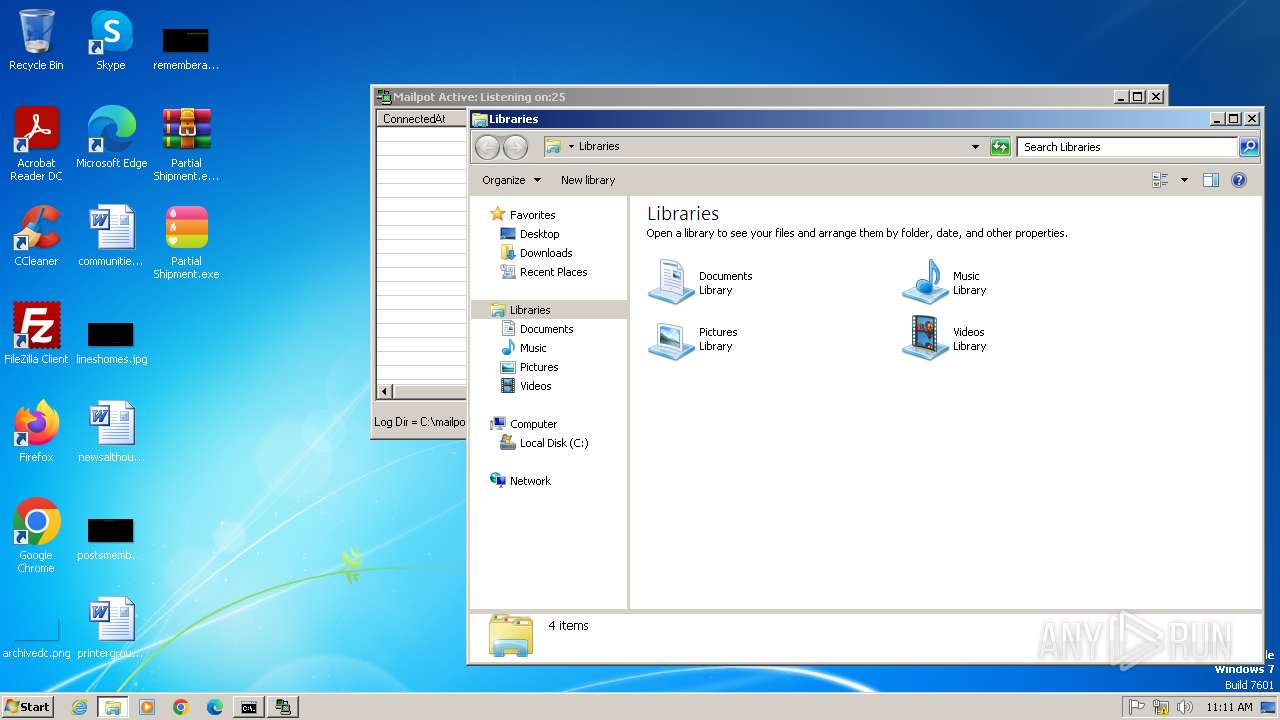This screenshot has height=720, width=1280.
Task: Switch to the Explorer taskbar button
Action: point(112,707)
